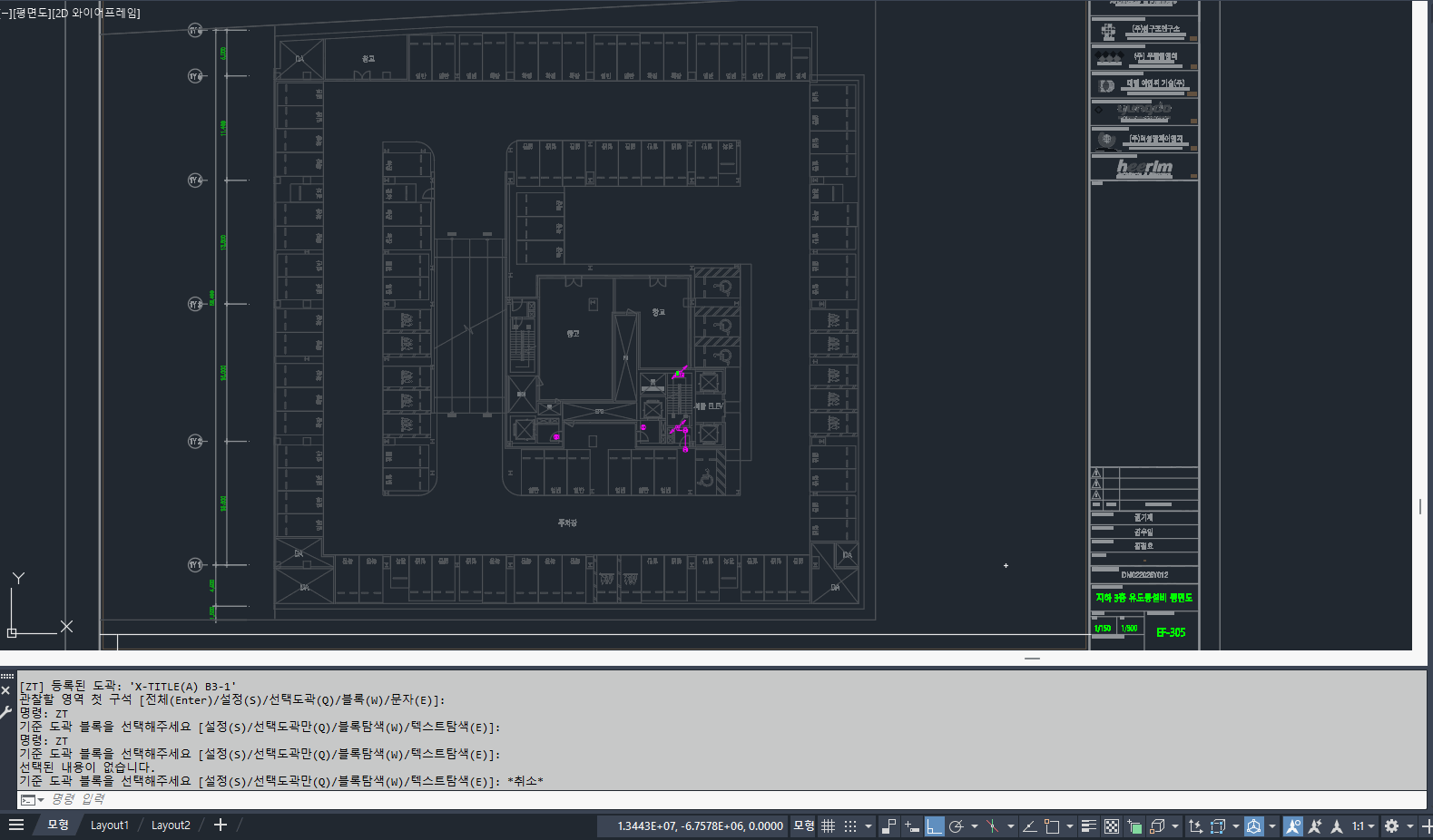Click the isometric drafting icon
The height and width of the screenshot is (840, 1433).
[992, 826]
